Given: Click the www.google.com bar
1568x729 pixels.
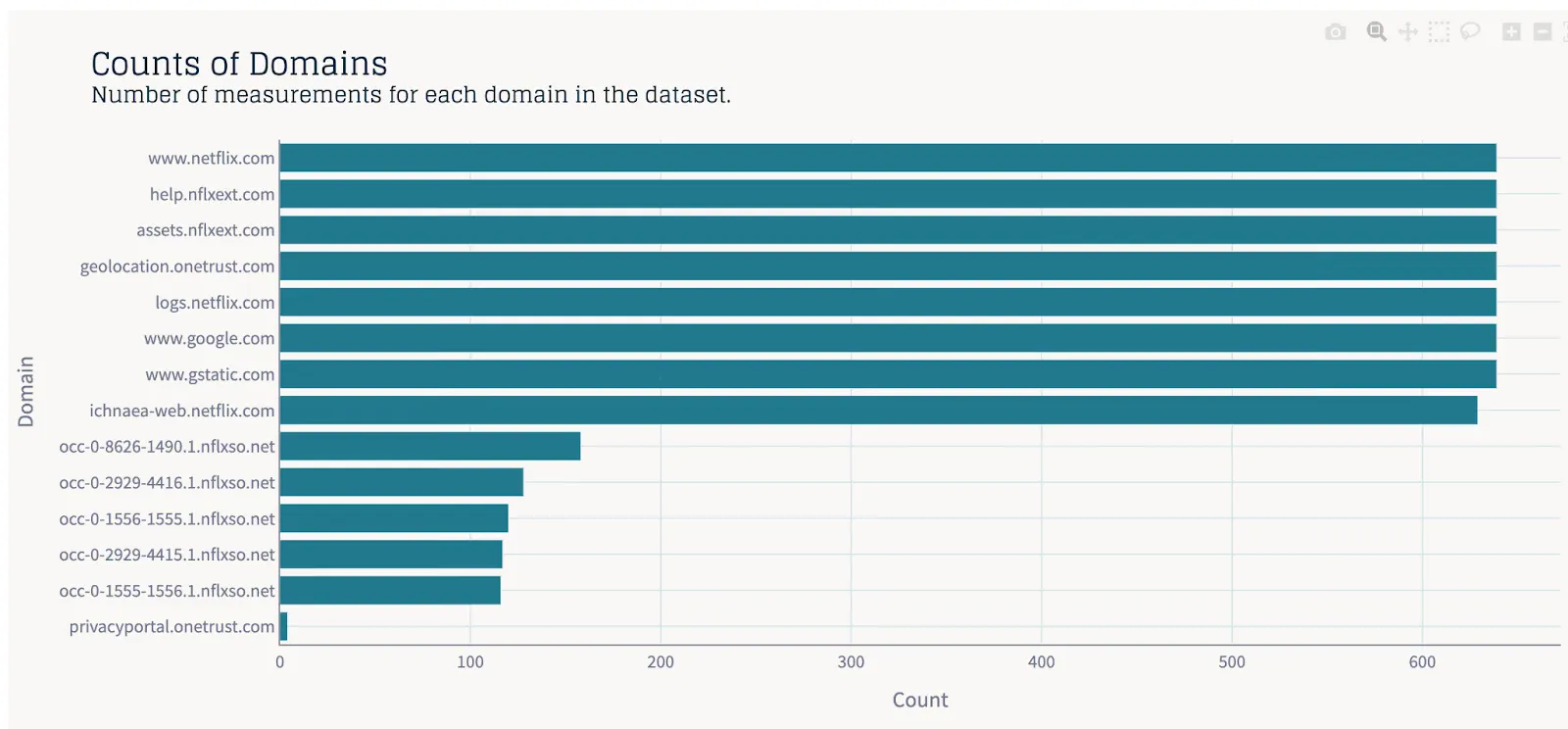Looking at the screenshot, I should pos(888,338).
